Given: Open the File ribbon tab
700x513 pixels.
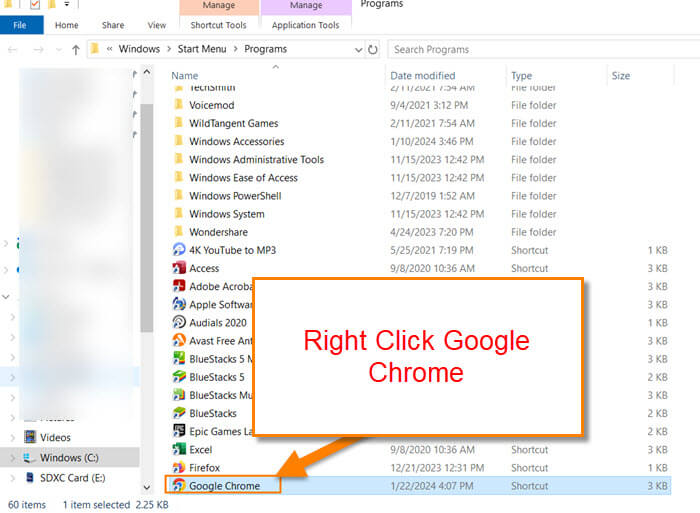Looking at the screenshot, I should pos(21,25).
